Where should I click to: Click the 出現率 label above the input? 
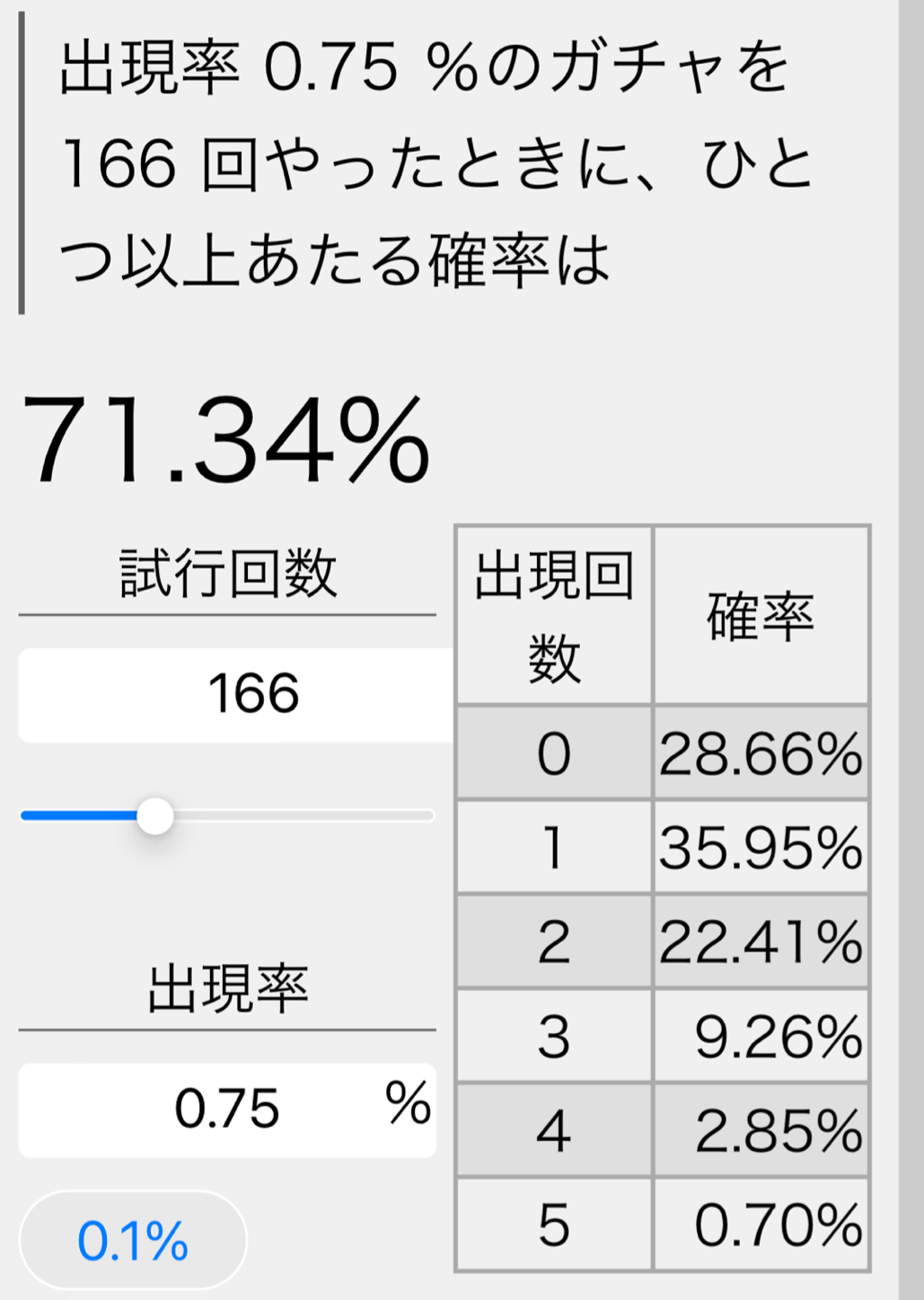coord(228,988)
